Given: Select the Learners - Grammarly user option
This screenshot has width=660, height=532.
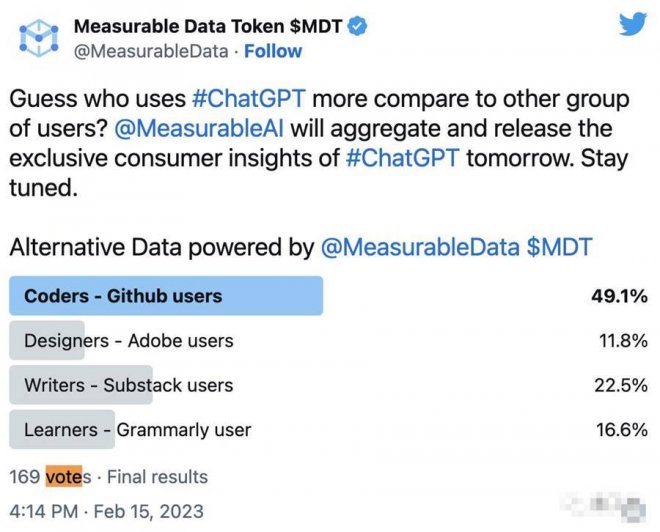Looking at the screenshot, I should click(x=137, y=430).
